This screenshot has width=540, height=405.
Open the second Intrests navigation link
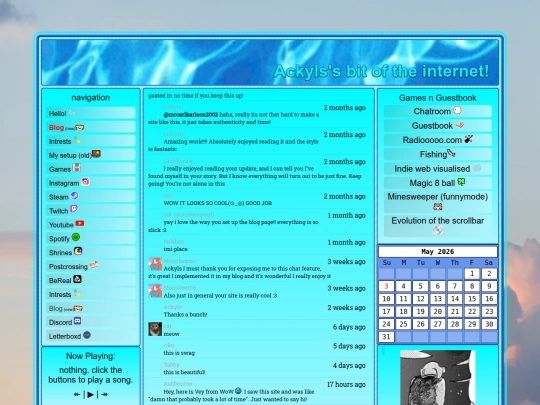click(91, 294)
